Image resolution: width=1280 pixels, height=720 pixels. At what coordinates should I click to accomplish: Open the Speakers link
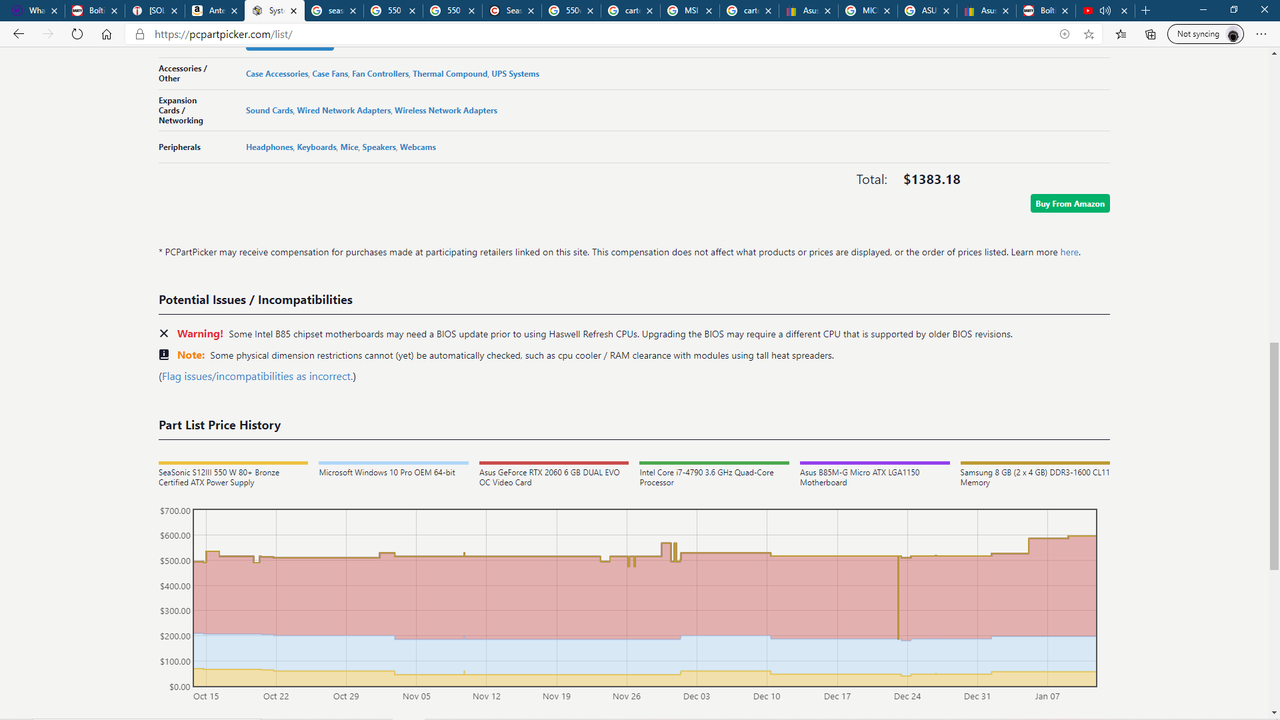[x=379, y=147]
